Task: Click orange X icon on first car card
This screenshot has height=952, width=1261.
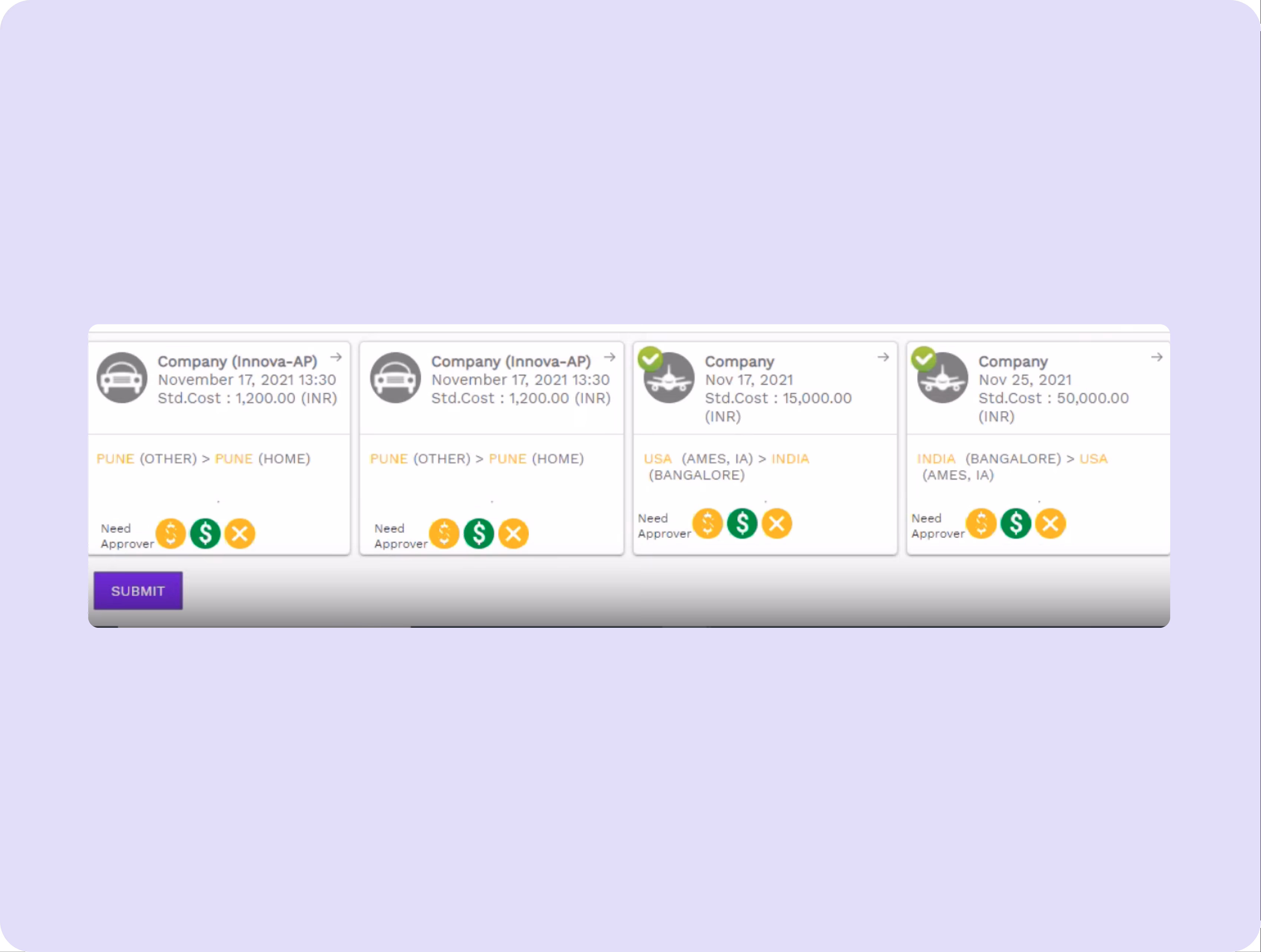Action: (x=240, y=534)
